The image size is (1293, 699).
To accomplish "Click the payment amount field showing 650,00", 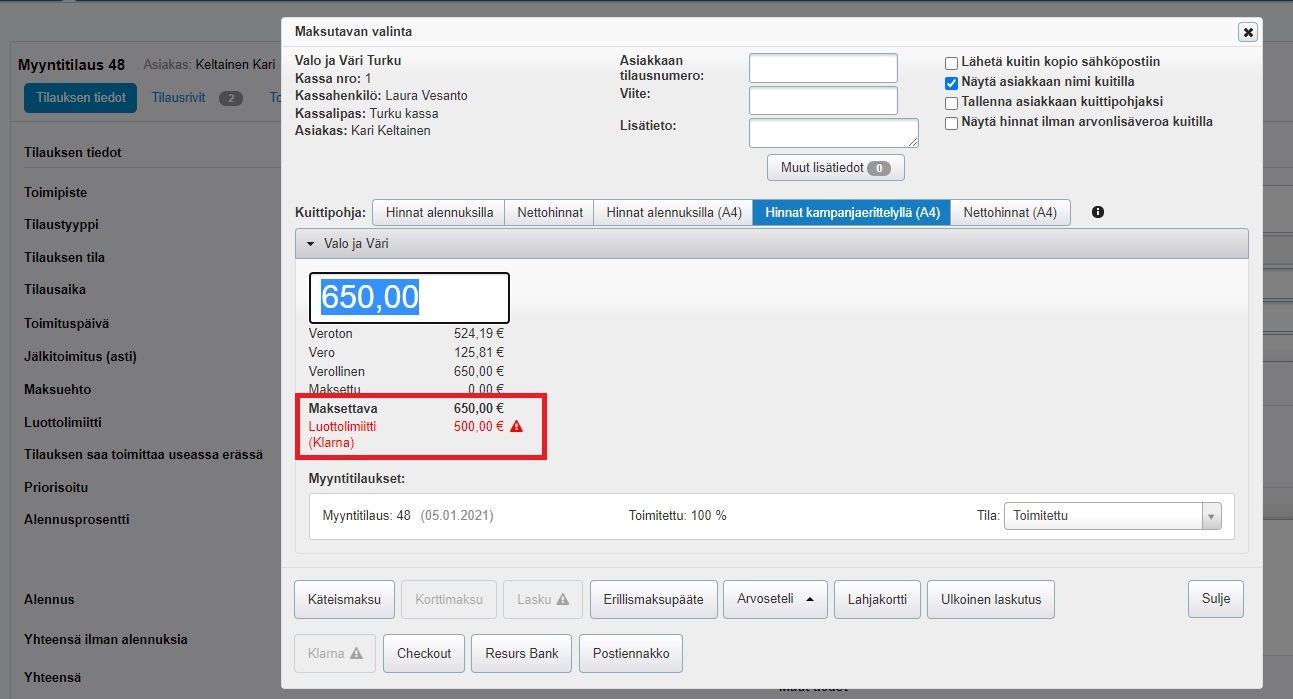I will pyautogui.click(x=409, y=297).
